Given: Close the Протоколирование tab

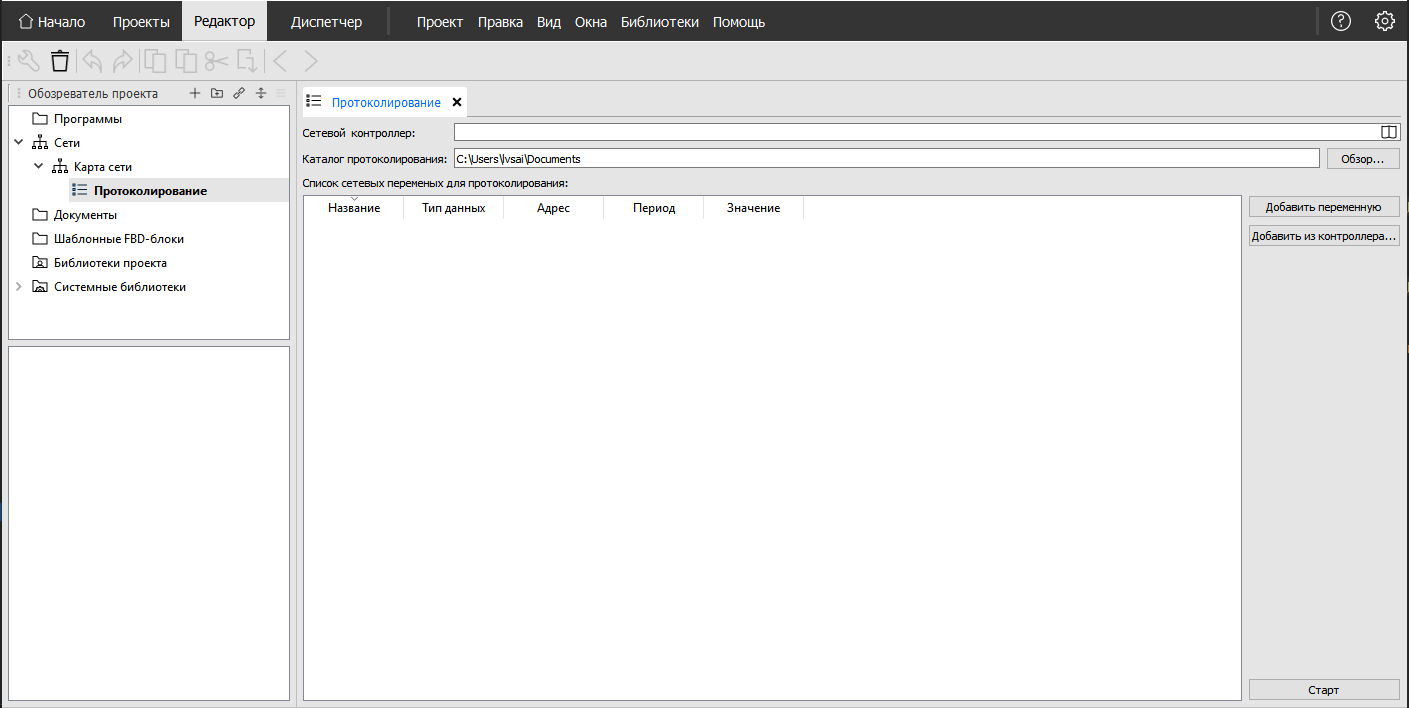Looking at the screenshot, I should (x=457, y=102).
